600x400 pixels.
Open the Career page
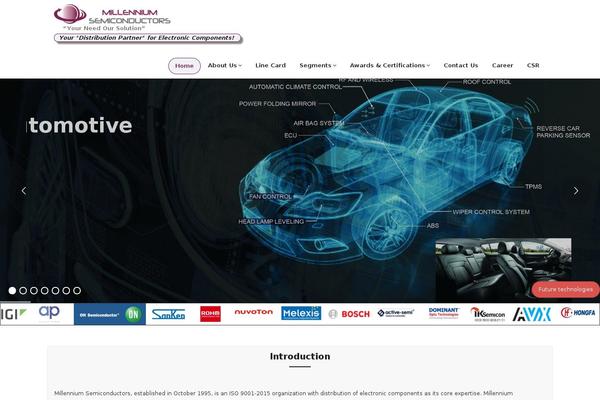(x=502, y=65)
